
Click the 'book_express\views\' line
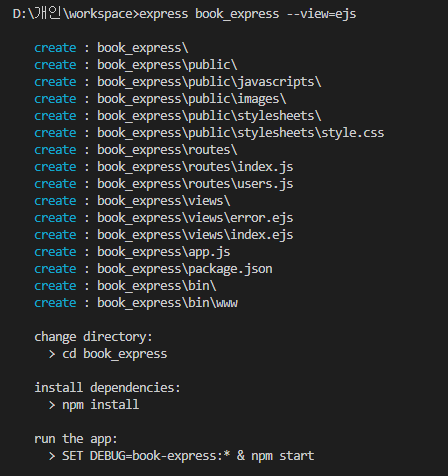[132, 201]
